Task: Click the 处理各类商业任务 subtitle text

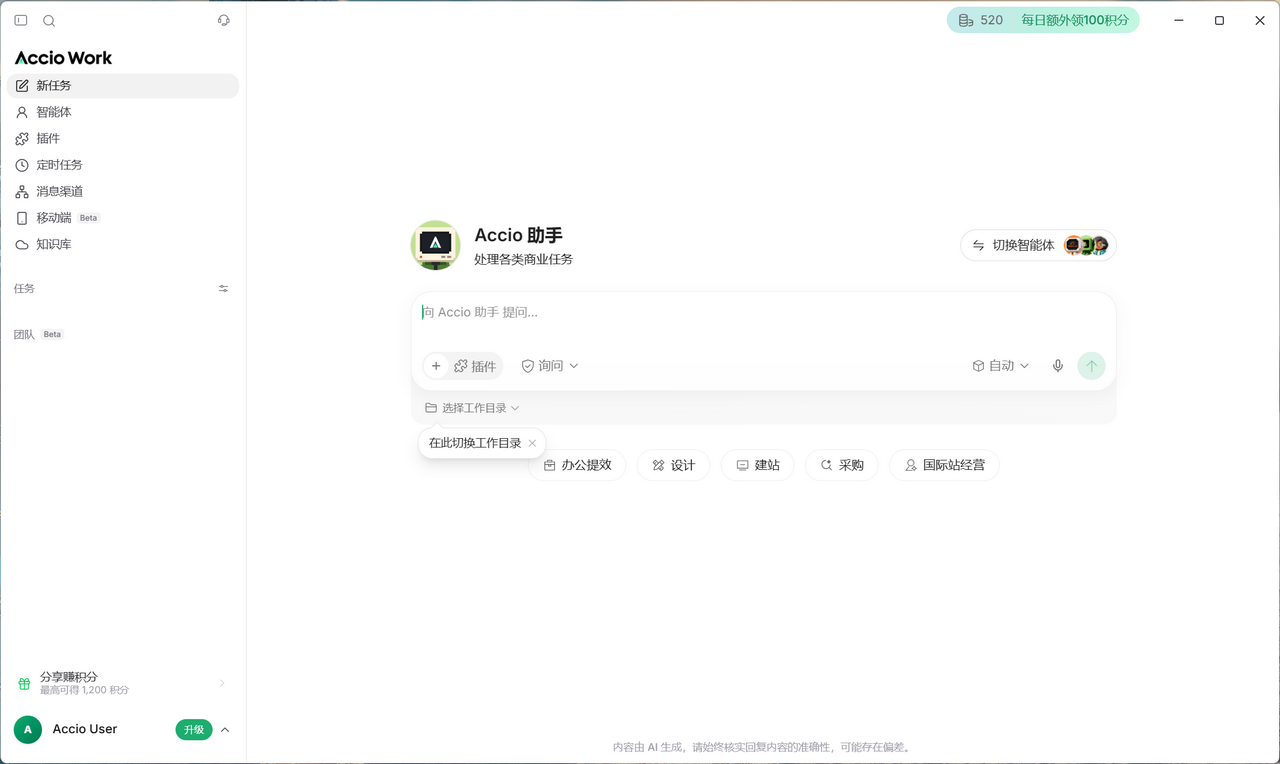Action: click(x=523, y=260)
